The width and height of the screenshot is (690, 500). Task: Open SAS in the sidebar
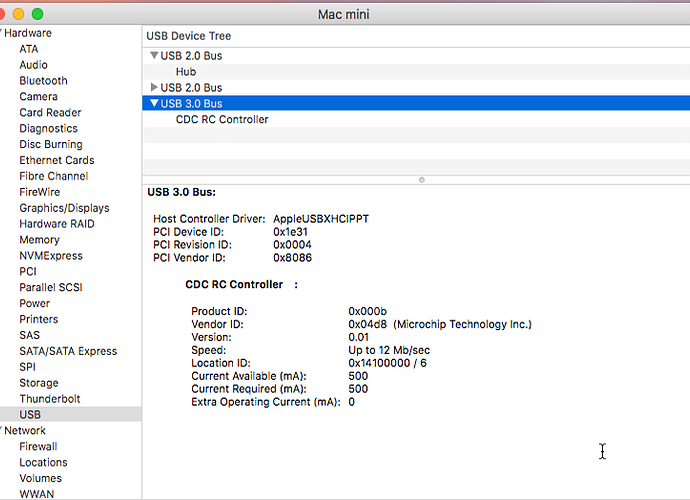29,335
